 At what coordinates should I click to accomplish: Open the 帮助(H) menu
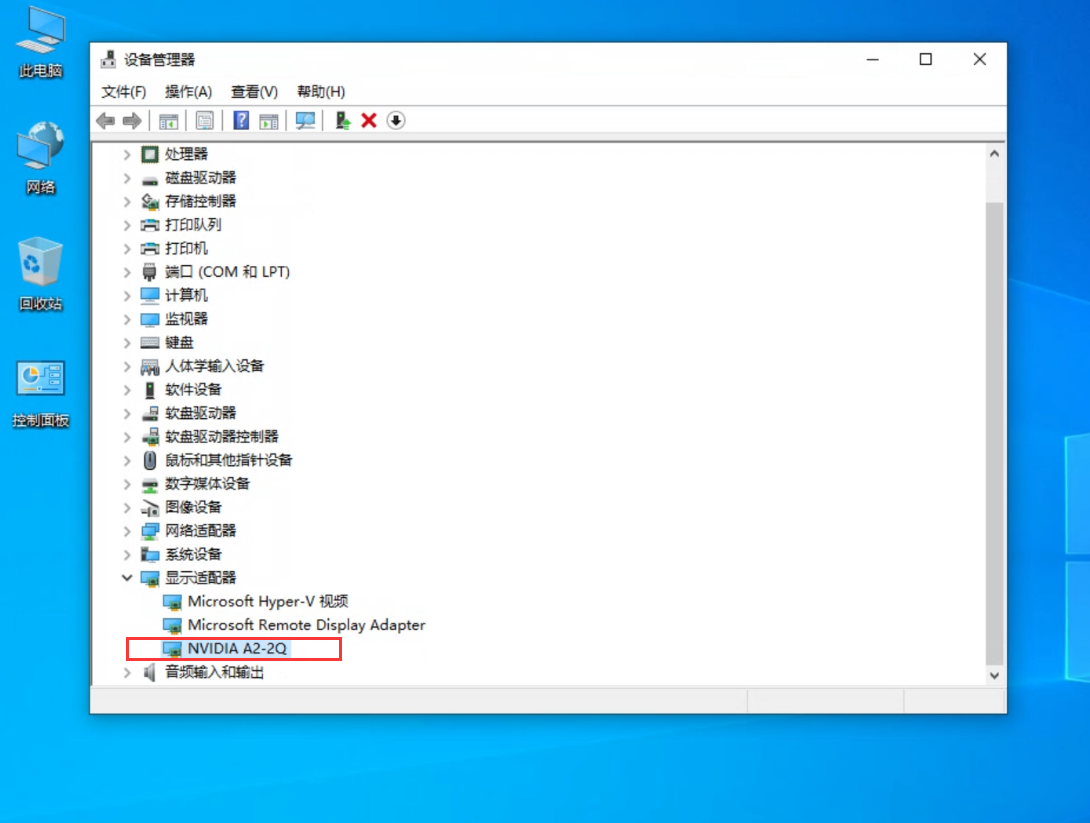pos(320,92)
